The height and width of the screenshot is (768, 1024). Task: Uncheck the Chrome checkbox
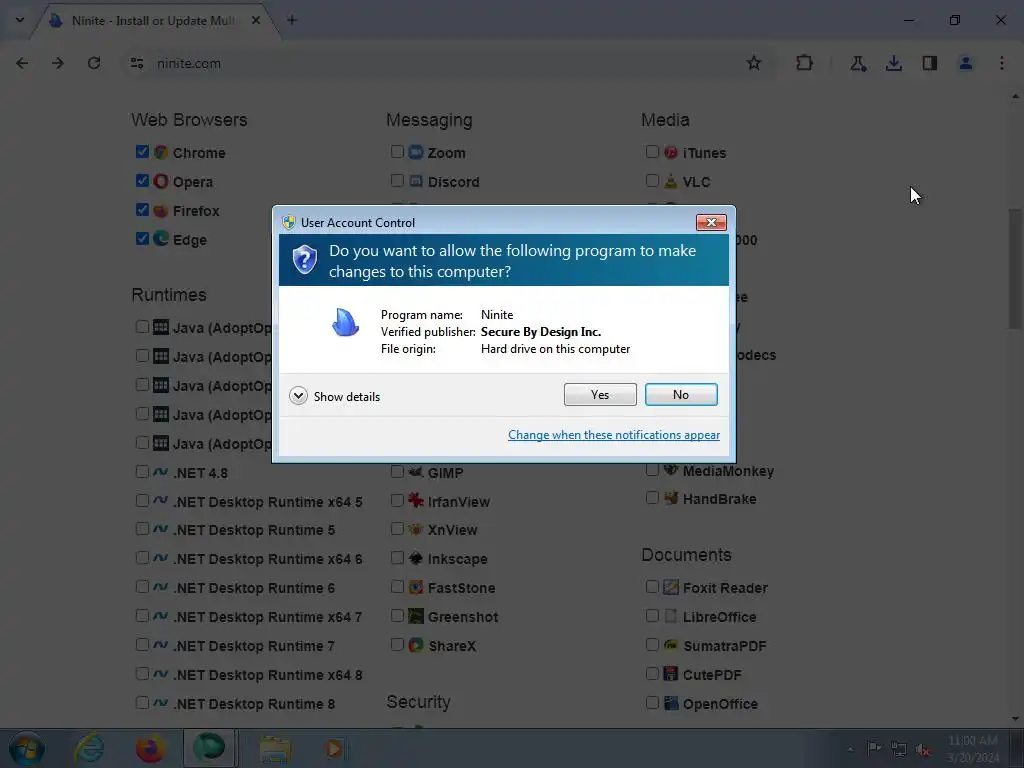142,152
